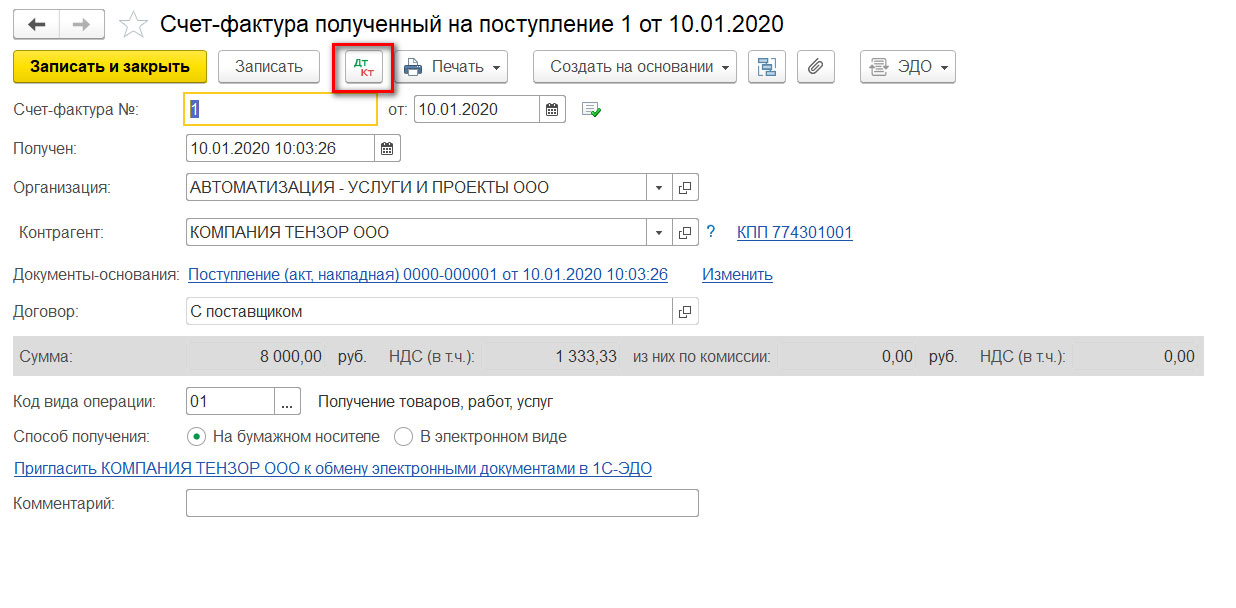Image resolution: width=1236 pixels, height=608 pixels.
Task: Expand Создать на основании dropdown
Action: 635,67
